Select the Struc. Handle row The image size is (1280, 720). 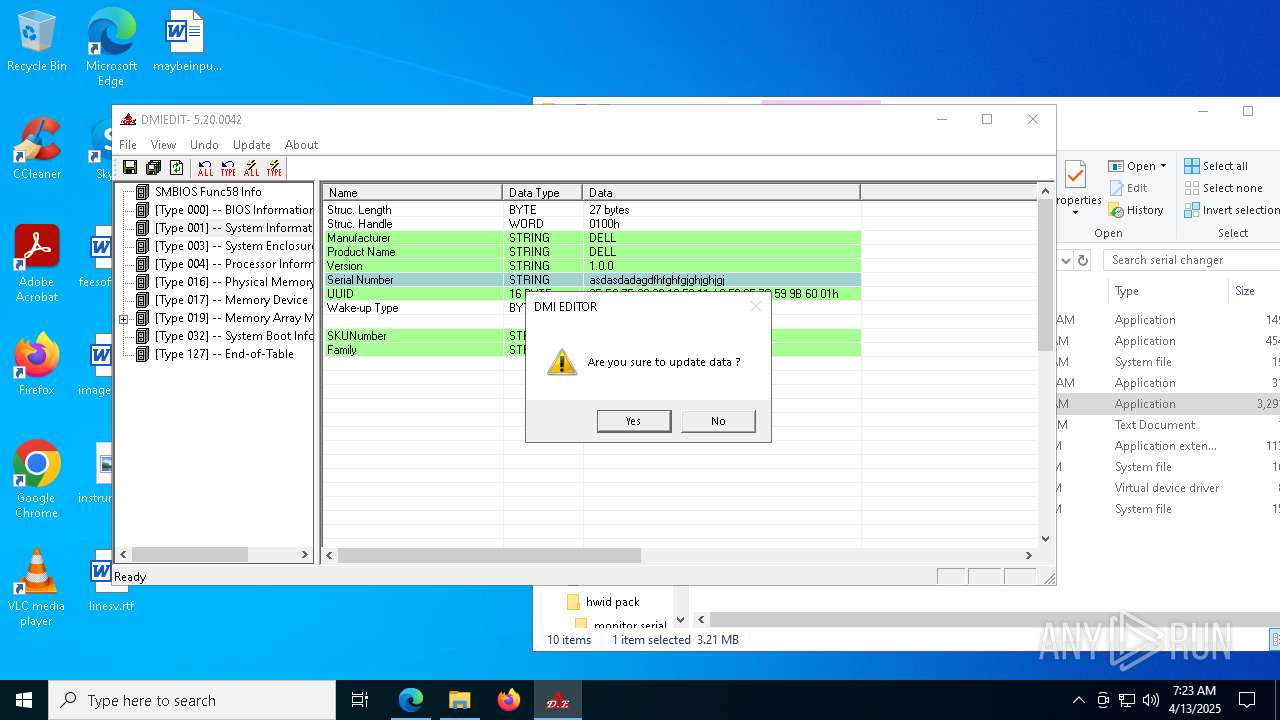coord(592,224)
